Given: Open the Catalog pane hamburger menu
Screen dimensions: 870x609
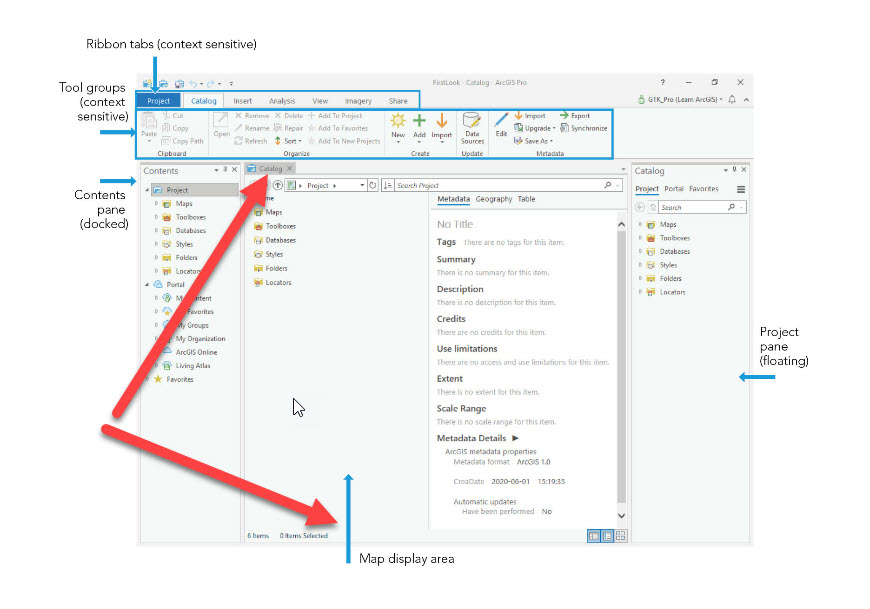Looking at the screenshot, I should pos(741,189).
